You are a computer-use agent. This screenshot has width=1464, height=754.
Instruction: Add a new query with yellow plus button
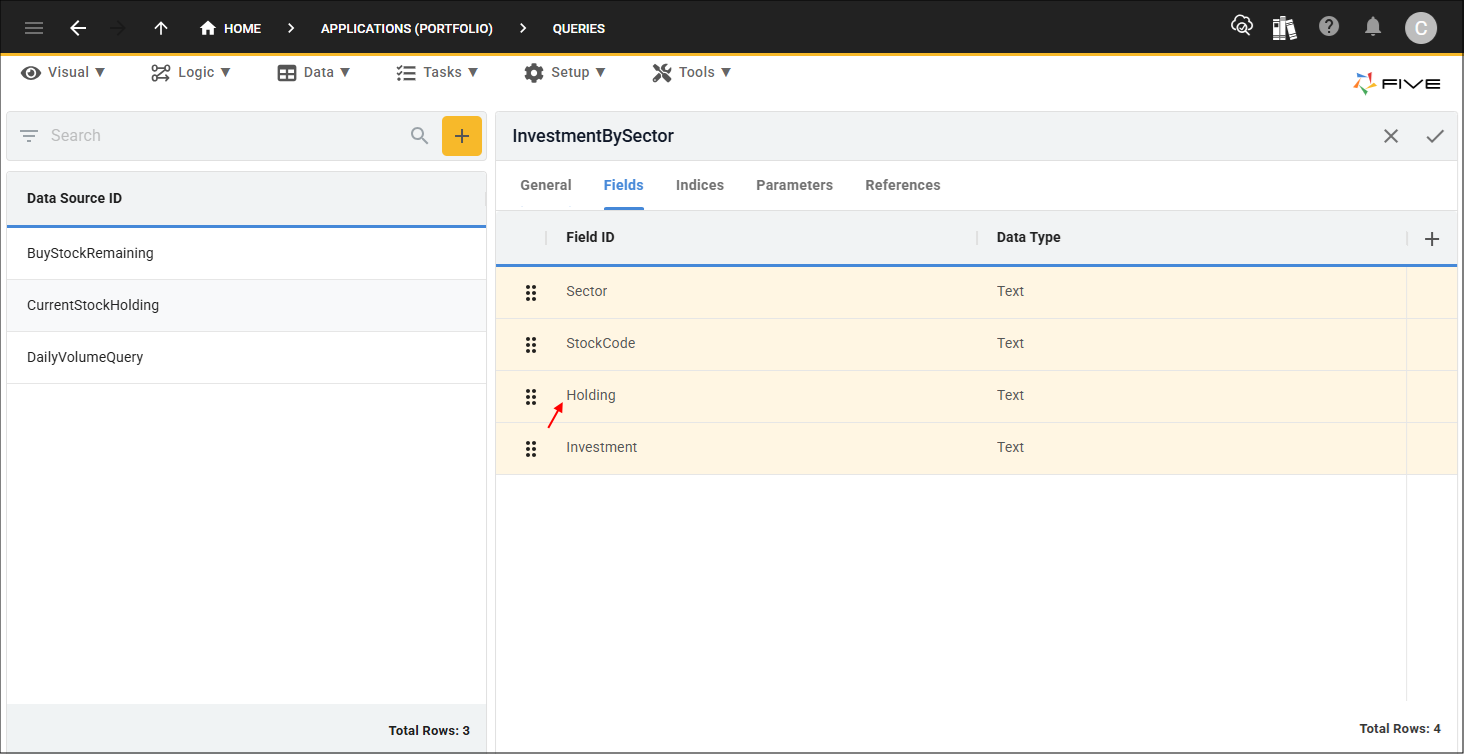462,136
